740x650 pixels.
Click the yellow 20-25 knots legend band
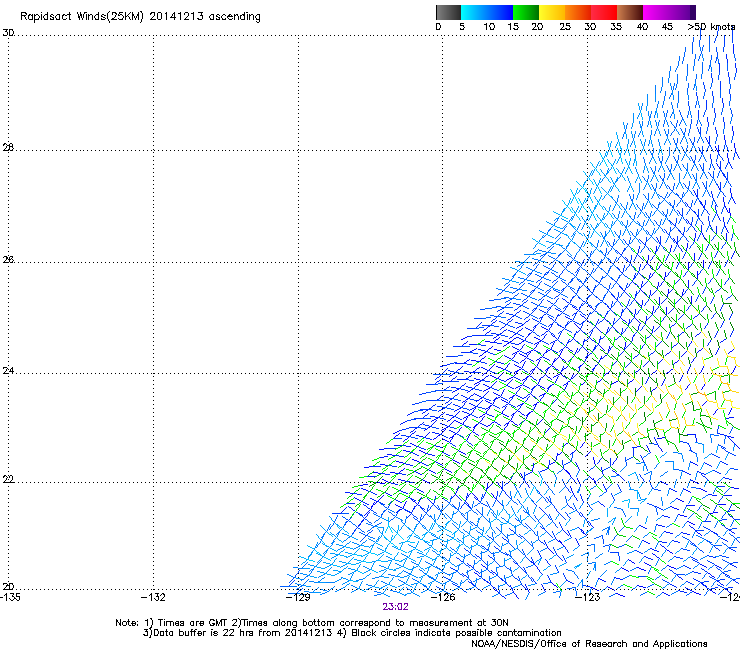point(552,12)
